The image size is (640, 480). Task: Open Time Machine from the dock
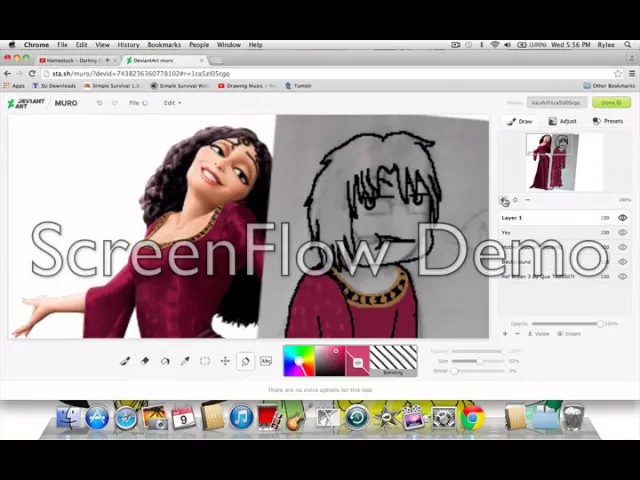point(357,418)
